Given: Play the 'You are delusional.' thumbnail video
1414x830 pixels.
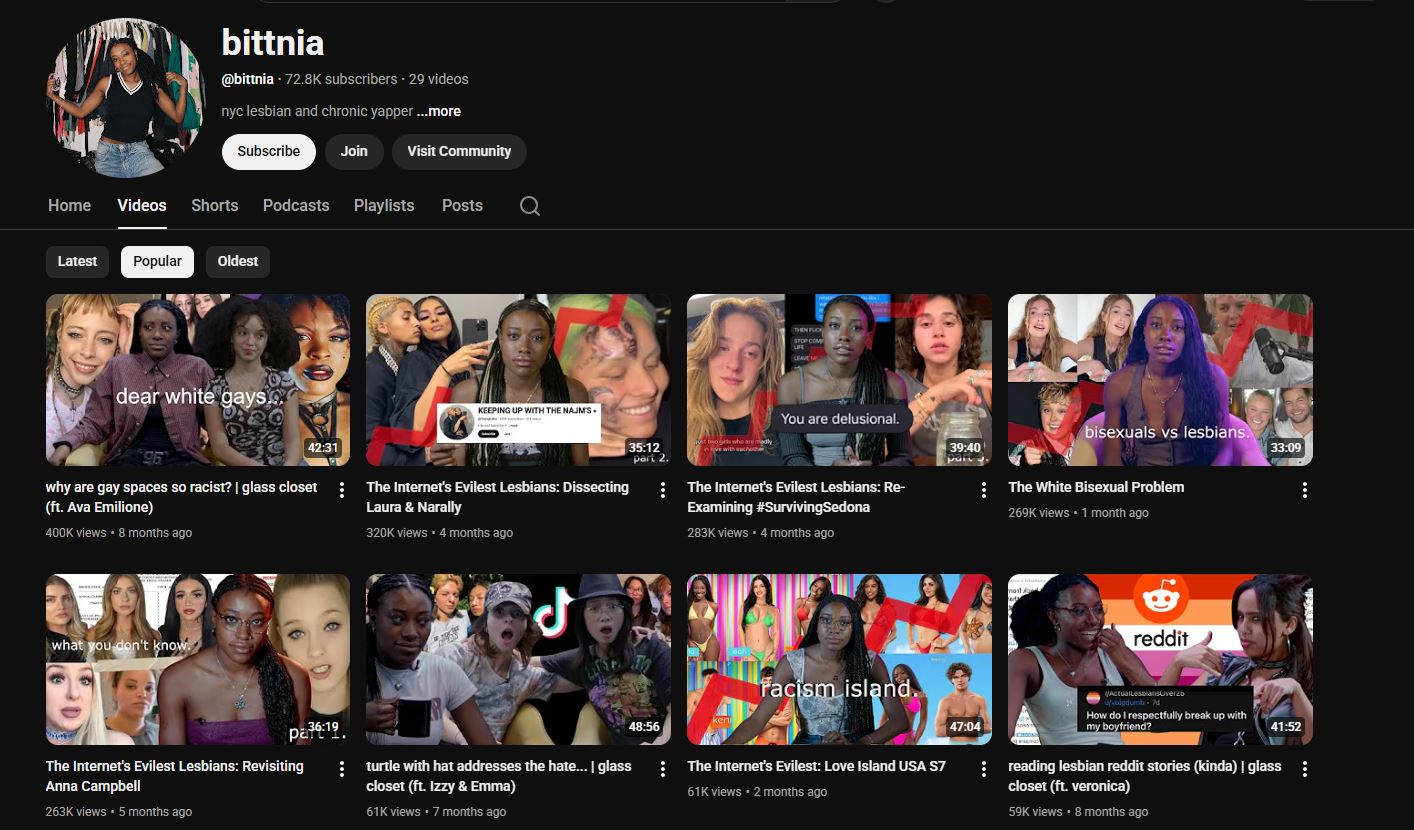Looking at the screenshot, I should pyautogui.click(x=840, y=380).
